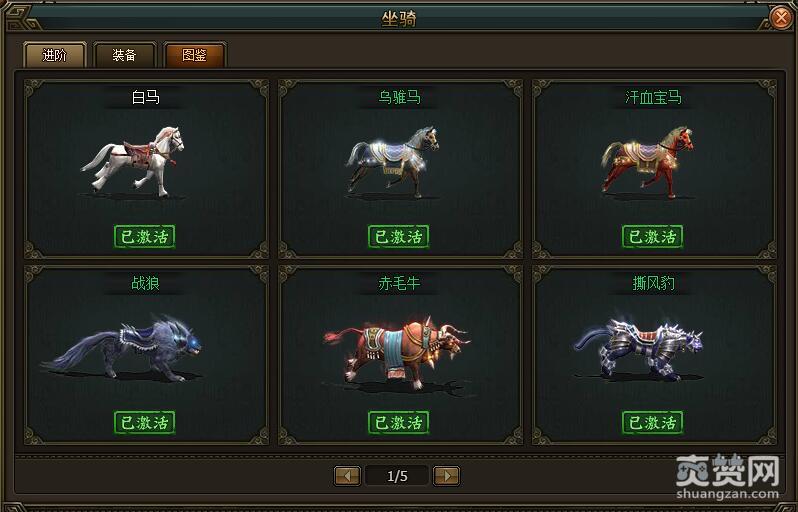This screenshot has height=512, width=798.
Task: Go to the previous page arrow
Action: coord(348,476)
